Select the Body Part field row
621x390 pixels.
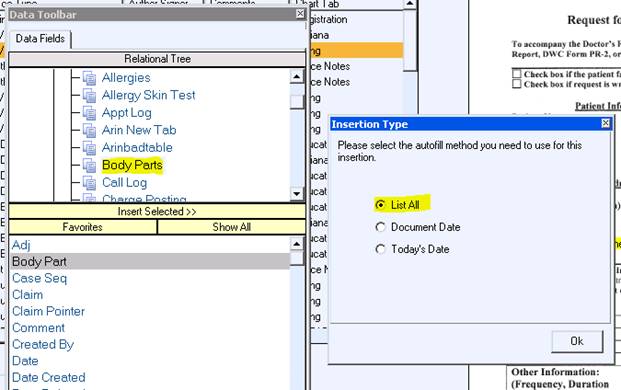[150, 262]
